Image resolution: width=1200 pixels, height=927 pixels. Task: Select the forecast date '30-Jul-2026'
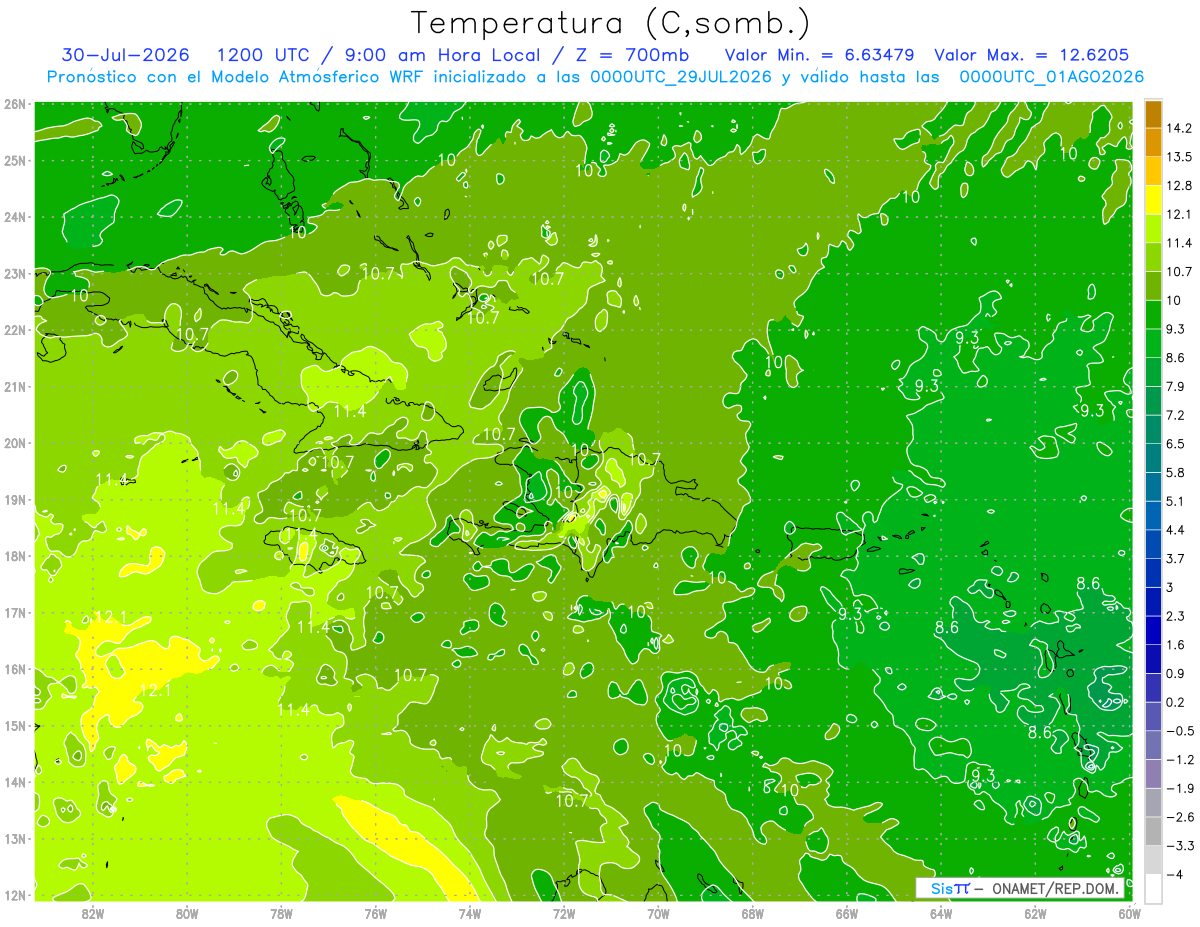[x=125, y=55]
